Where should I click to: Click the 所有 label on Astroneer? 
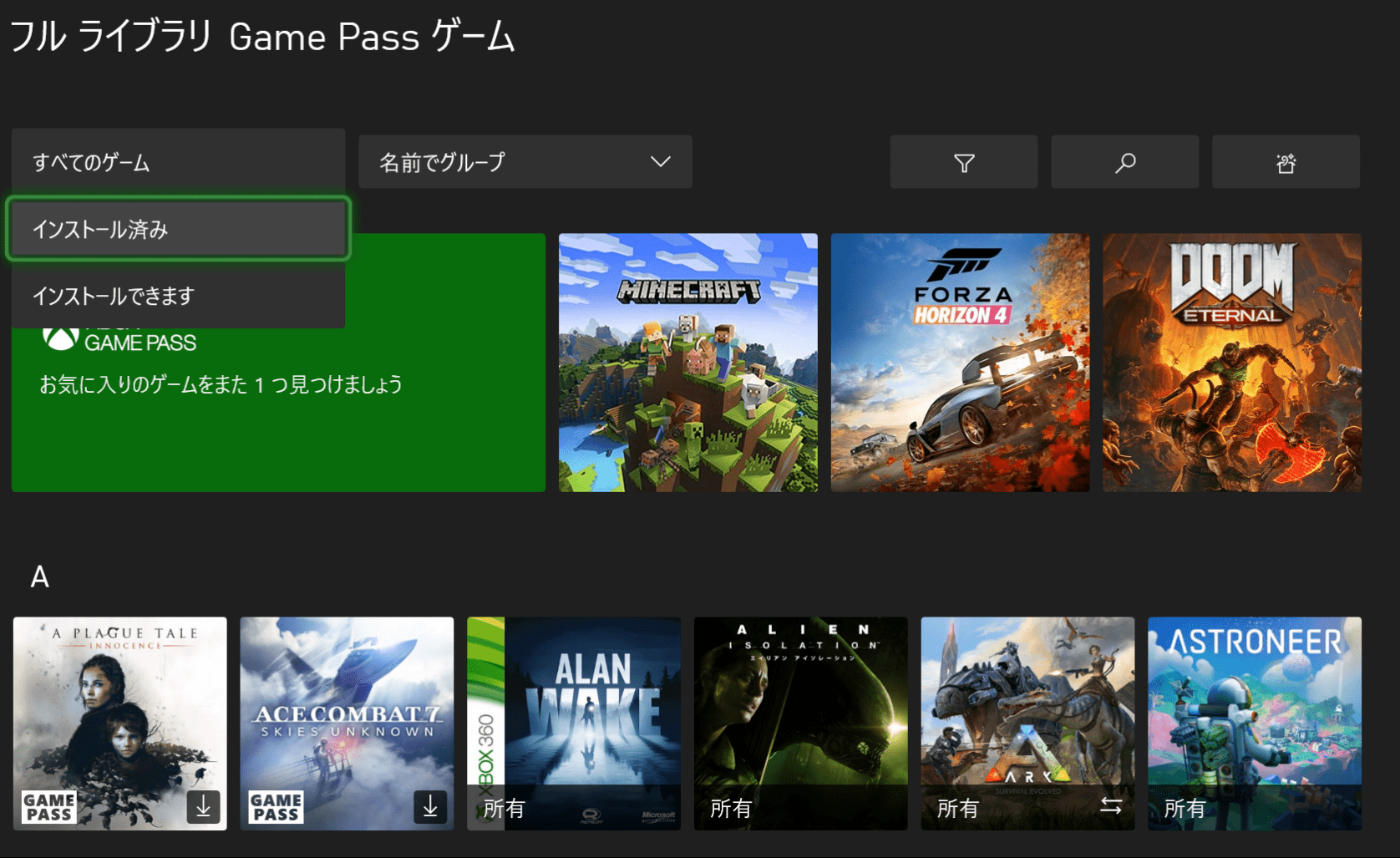coord(1185,809)
